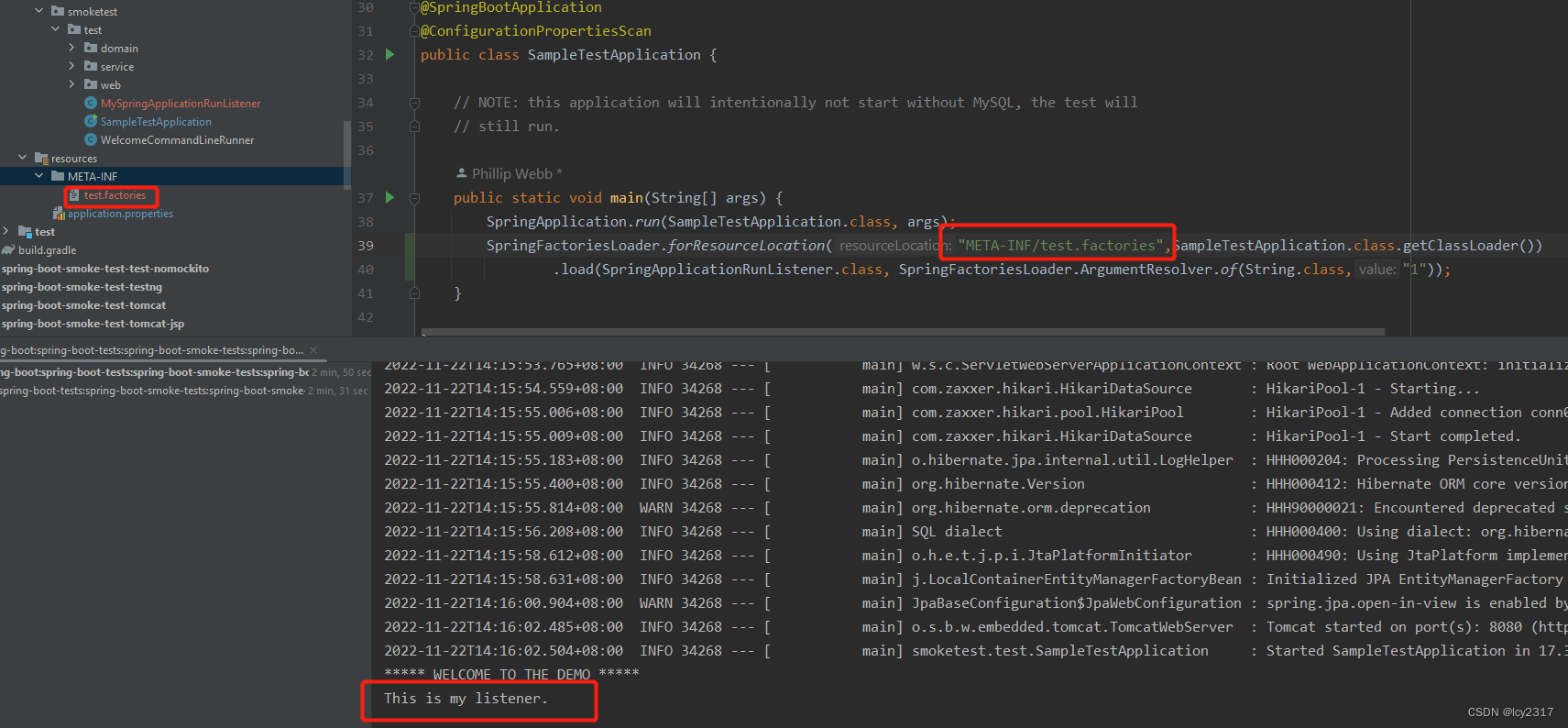Fold the NOTE comment block at line 34
This screenshot has width=1568, height=728.
click(x=414, y=103)
